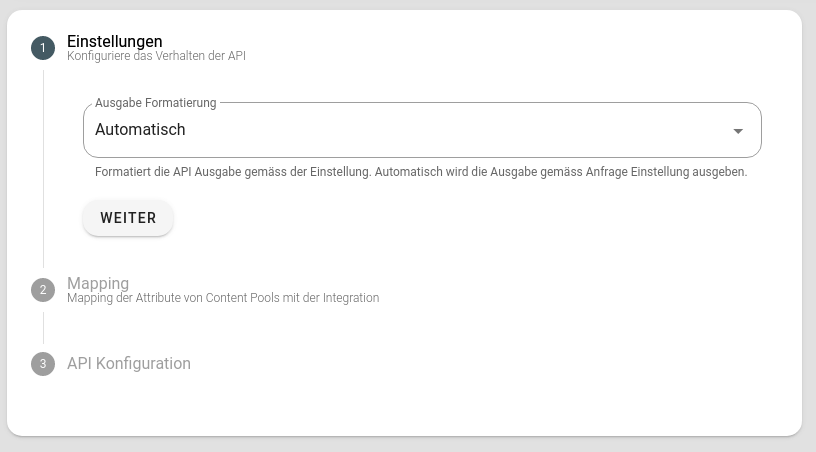Image resolution: width=816 pixels, height=452 pixels.
Task: Click the dropdown arrow in Ausgabe Formatierung
Action: [x=738, y=131]
